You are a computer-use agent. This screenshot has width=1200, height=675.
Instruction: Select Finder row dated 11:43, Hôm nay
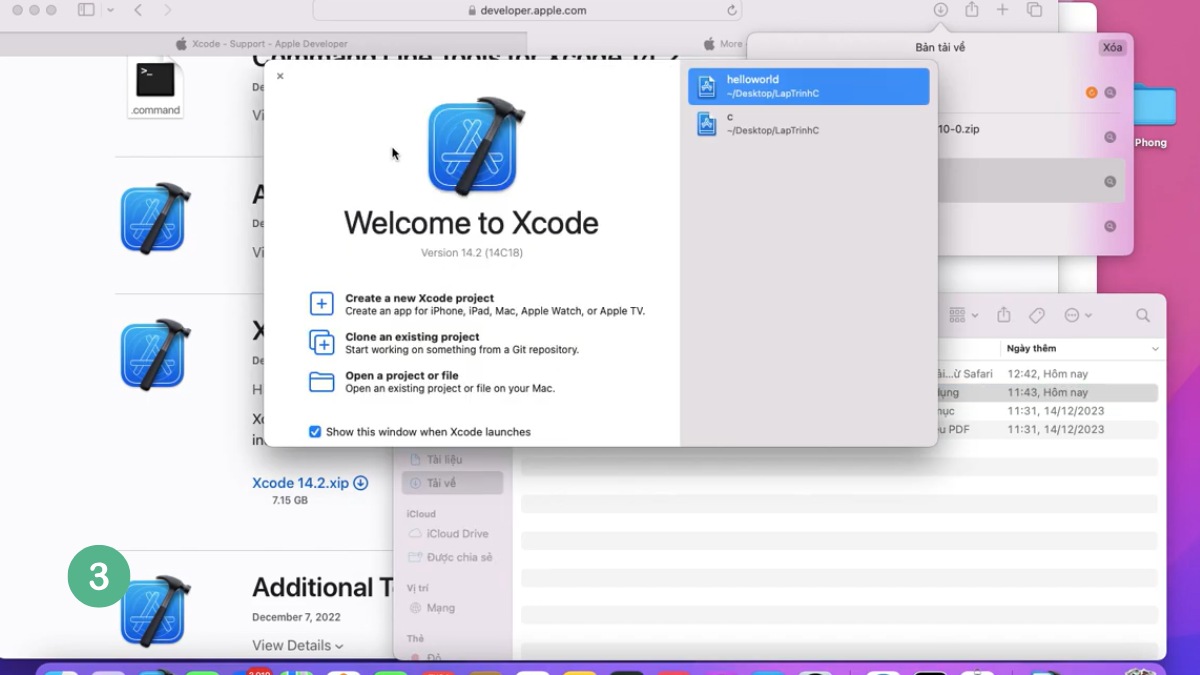[x=1046, y=392]
